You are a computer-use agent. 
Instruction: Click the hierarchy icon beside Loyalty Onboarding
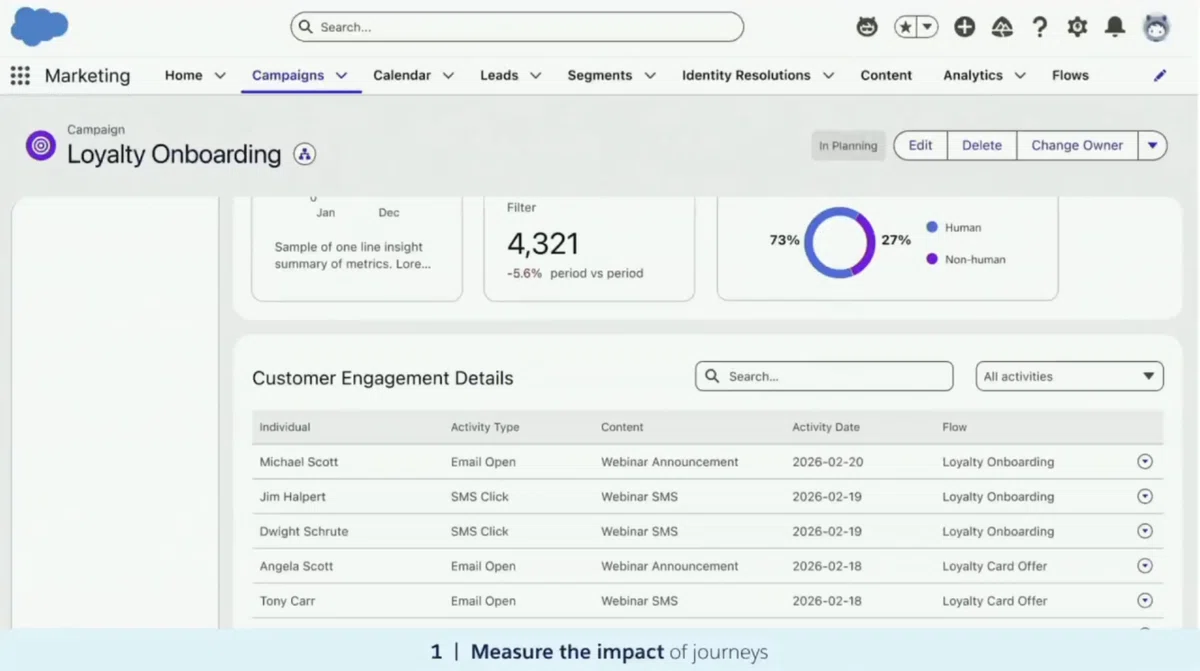click(x=305, y=154)
